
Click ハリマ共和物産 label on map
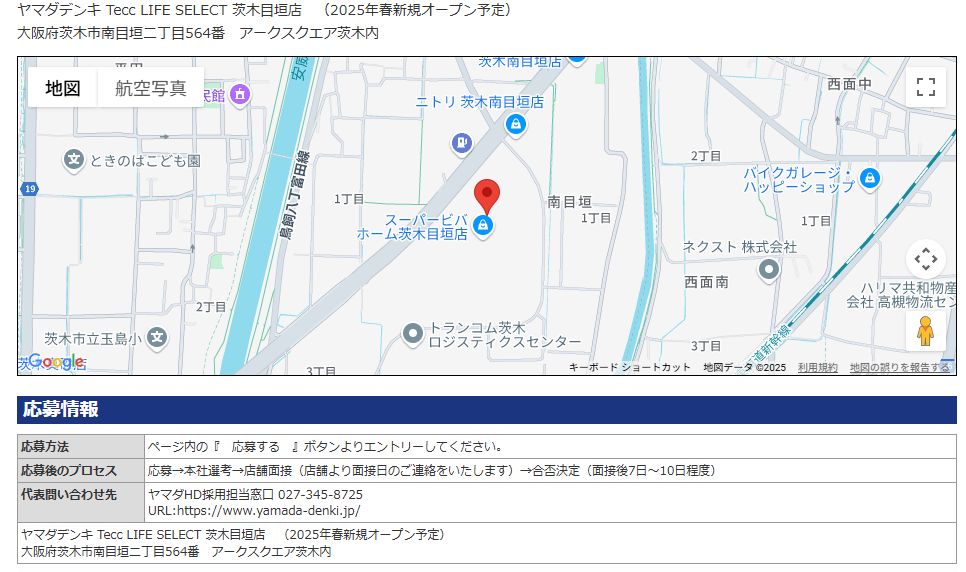[909, 287]
